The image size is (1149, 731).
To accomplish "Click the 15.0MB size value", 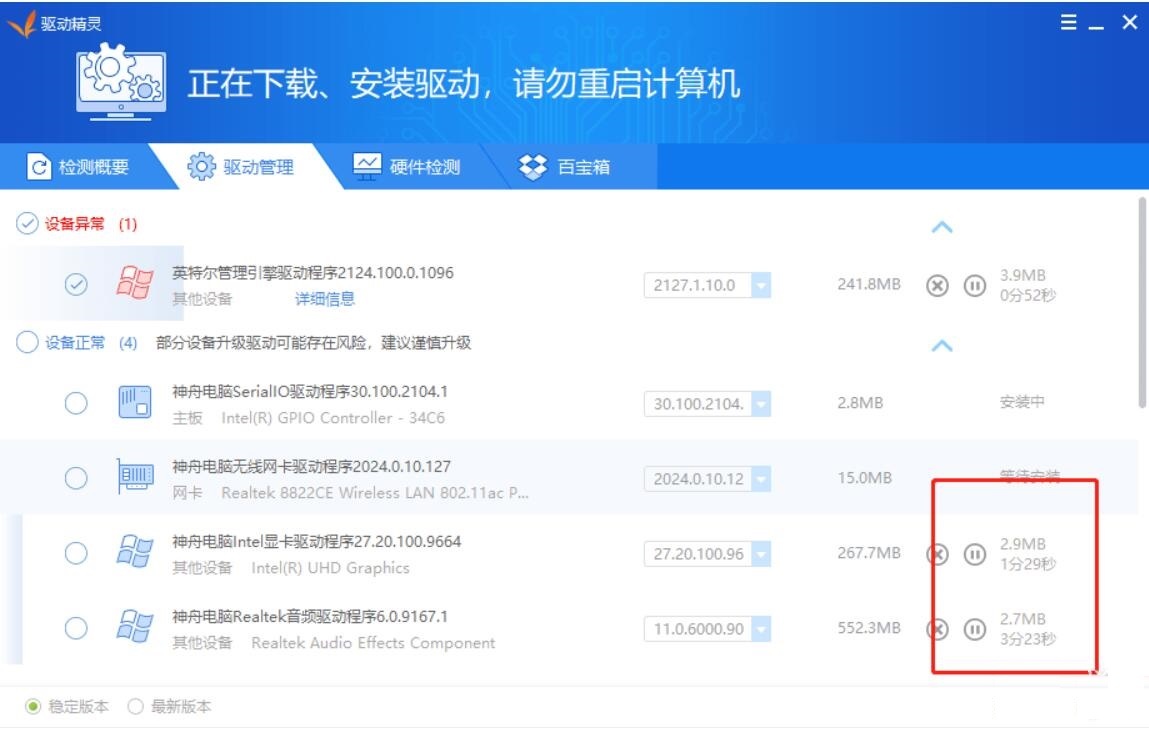I will tap(865, 478).
